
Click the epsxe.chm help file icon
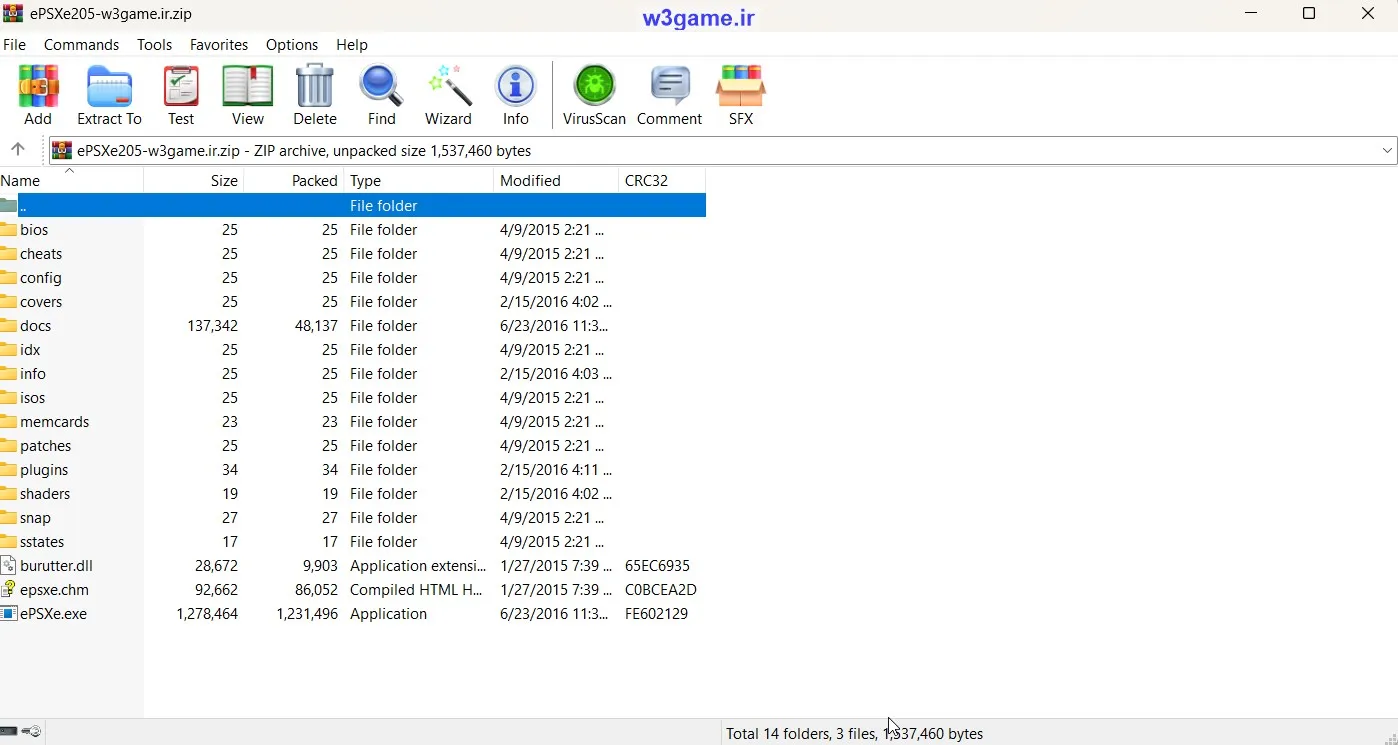coord(8,589)
